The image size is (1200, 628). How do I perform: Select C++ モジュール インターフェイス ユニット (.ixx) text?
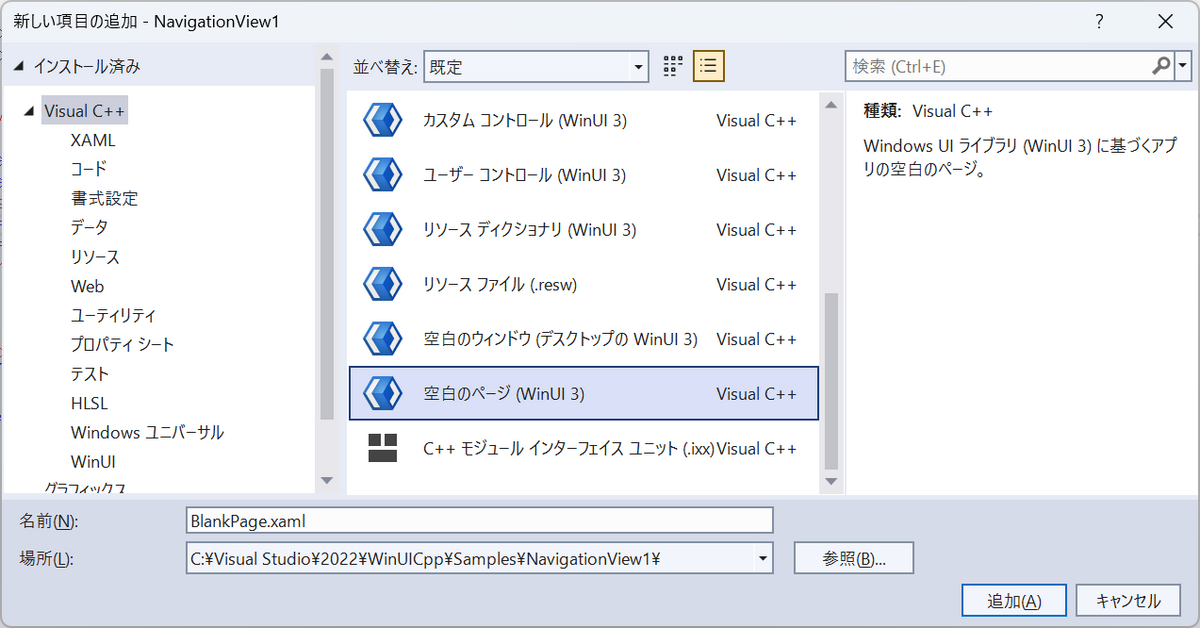pyautogui.click(x=569, y=449)
